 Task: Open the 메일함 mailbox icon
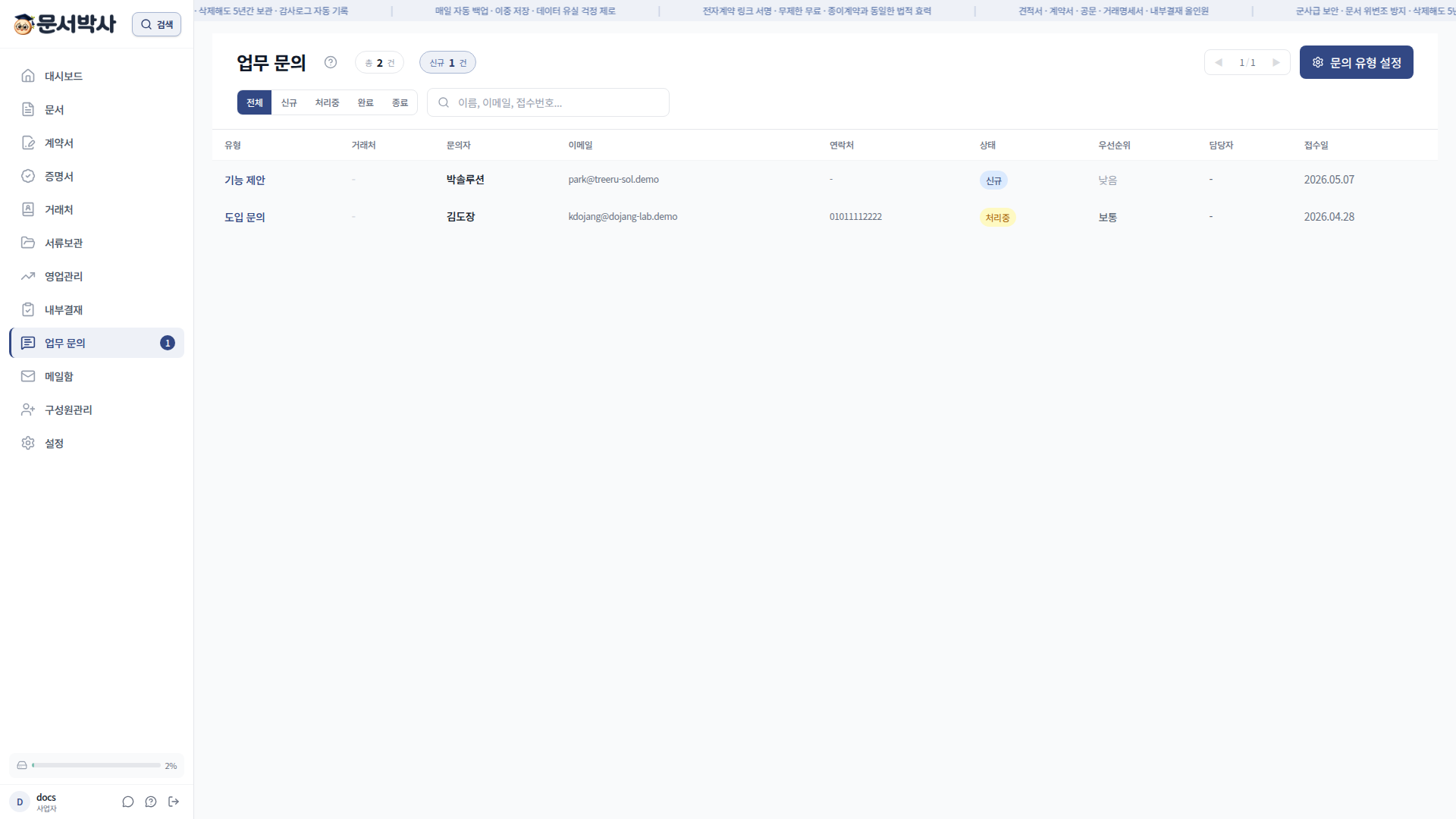28,376
